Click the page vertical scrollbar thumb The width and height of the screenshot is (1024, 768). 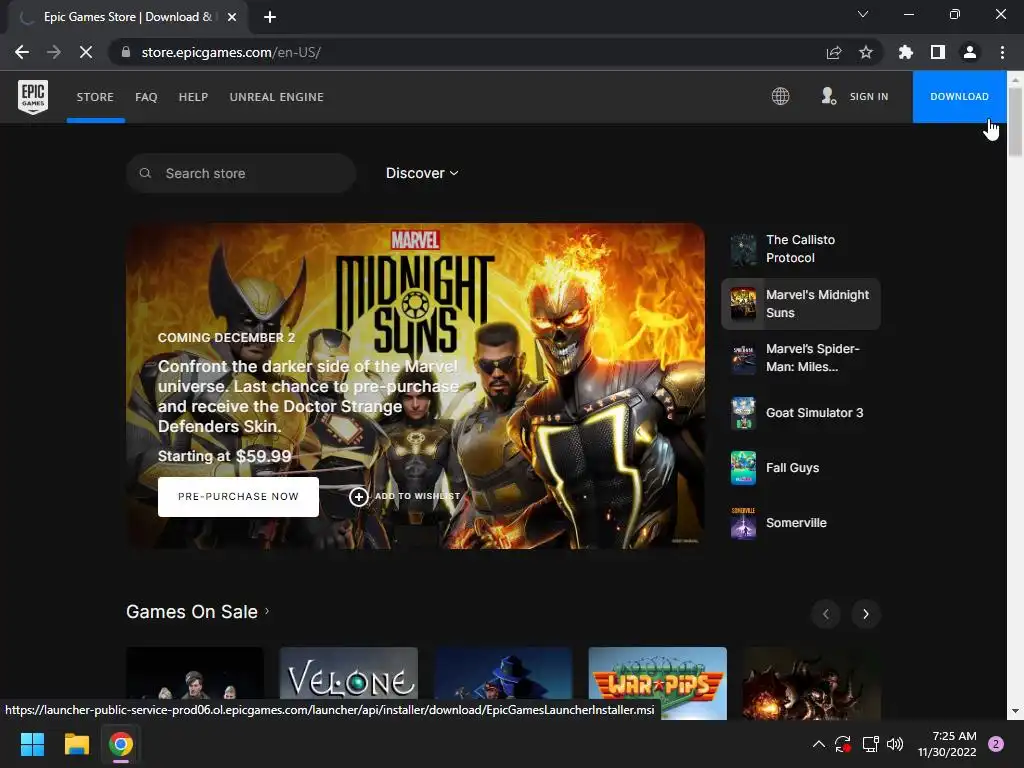(x=1015, y=122)
